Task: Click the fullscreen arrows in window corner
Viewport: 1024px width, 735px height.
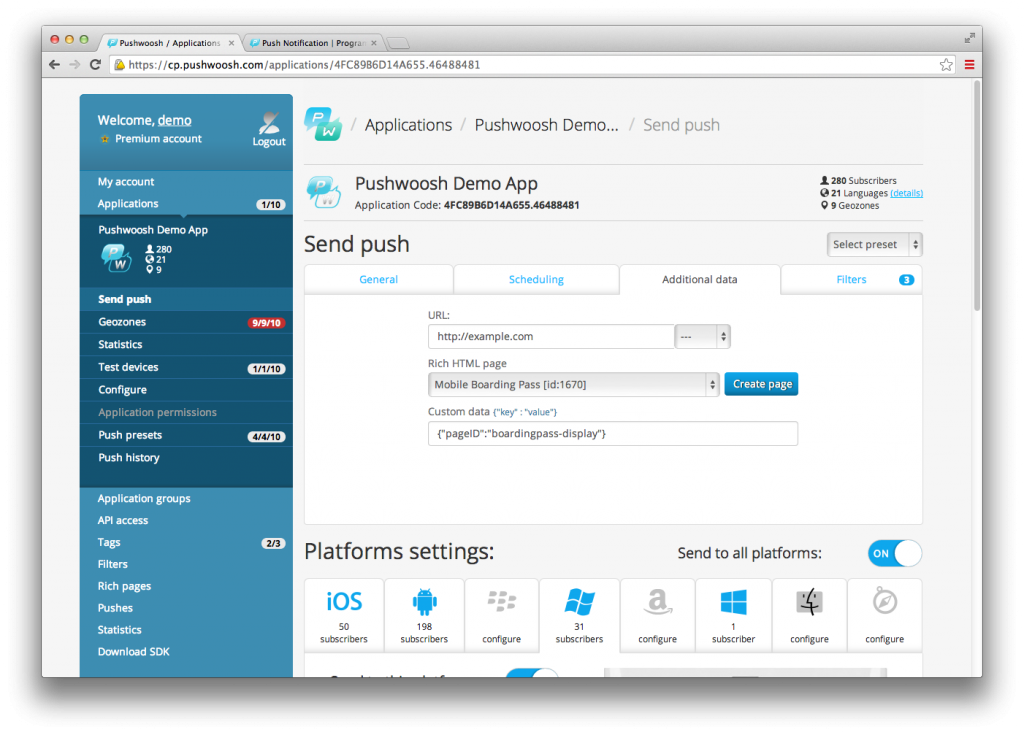Action: coord(970,39)
